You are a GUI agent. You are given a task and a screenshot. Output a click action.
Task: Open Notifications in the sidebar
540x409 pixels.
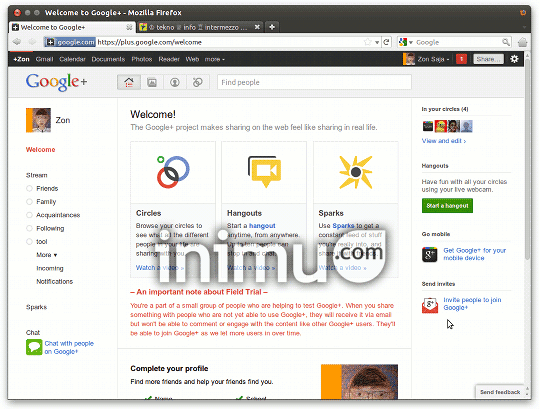pyautogui.click(x=55, y=281)
